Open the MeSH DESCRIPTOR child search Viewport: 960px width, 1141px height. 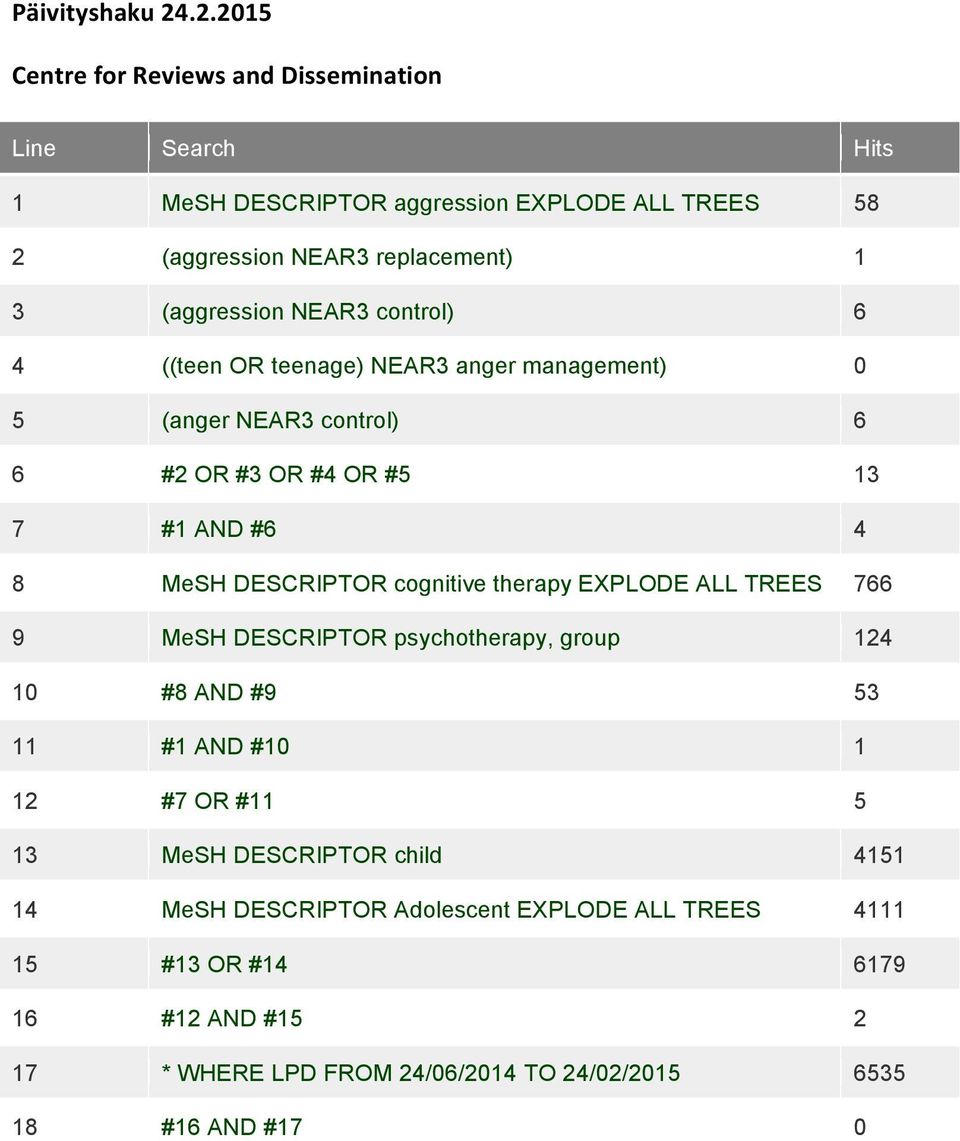click(301, 855)
